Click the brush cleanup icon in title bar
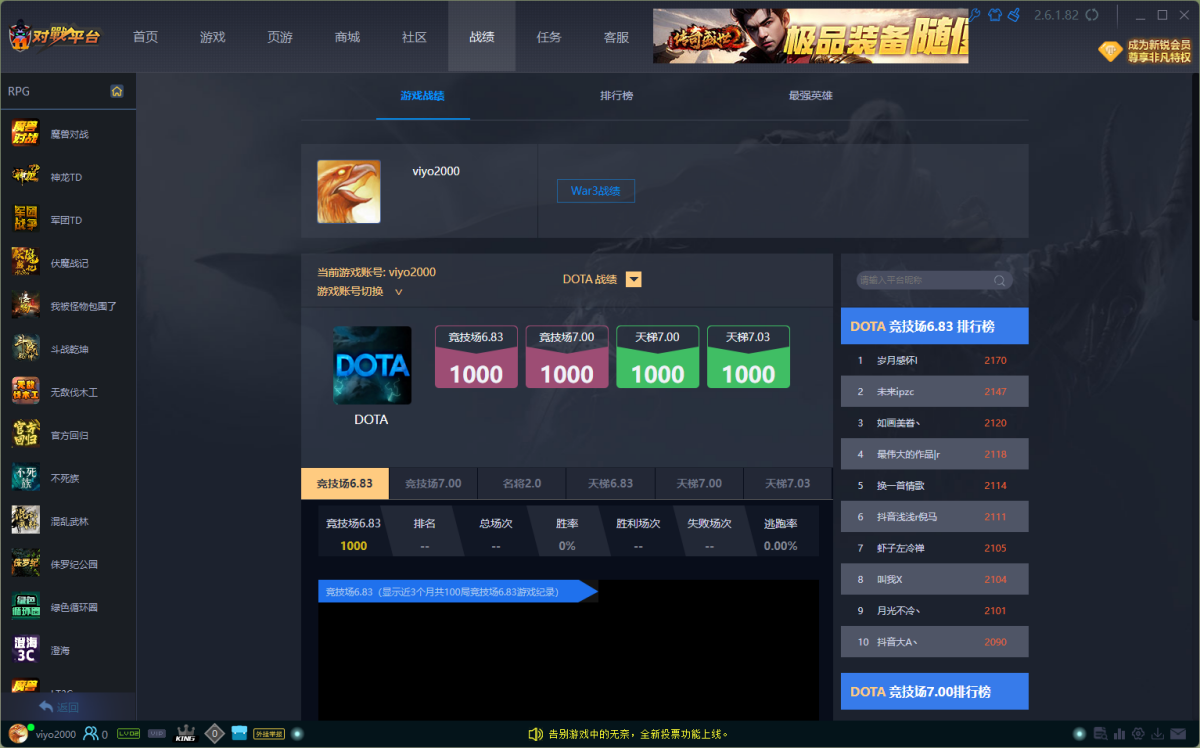Screen dimensions: 1200x748 [1013, 15]
